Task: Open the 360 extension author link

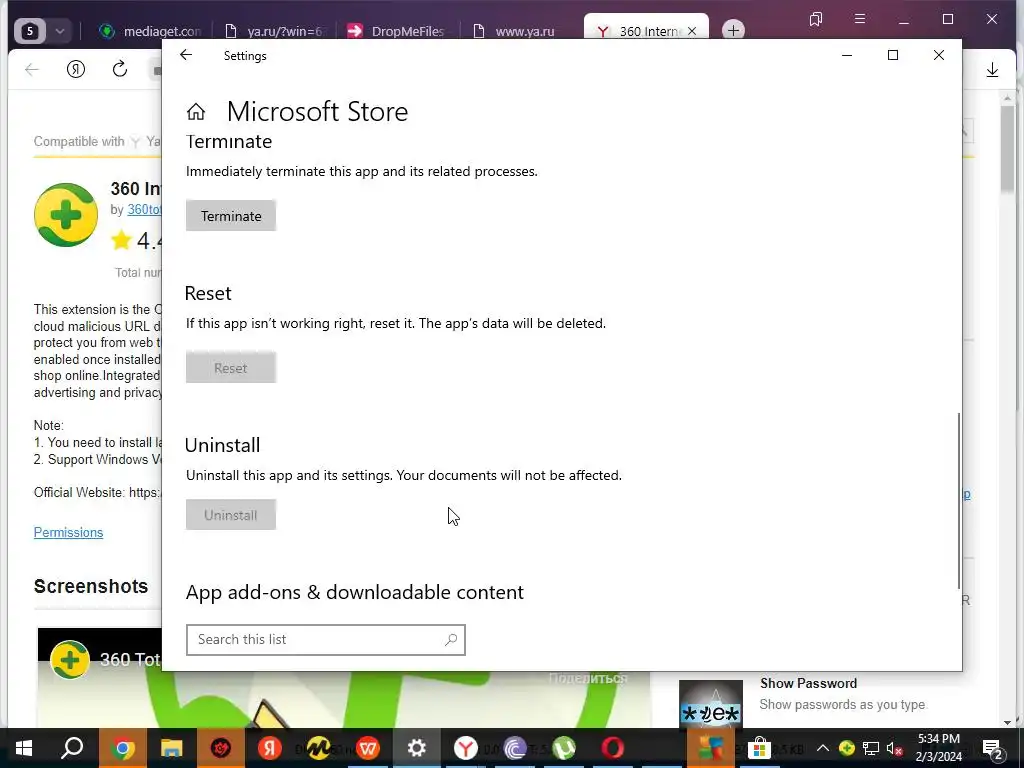Action: 144,210
